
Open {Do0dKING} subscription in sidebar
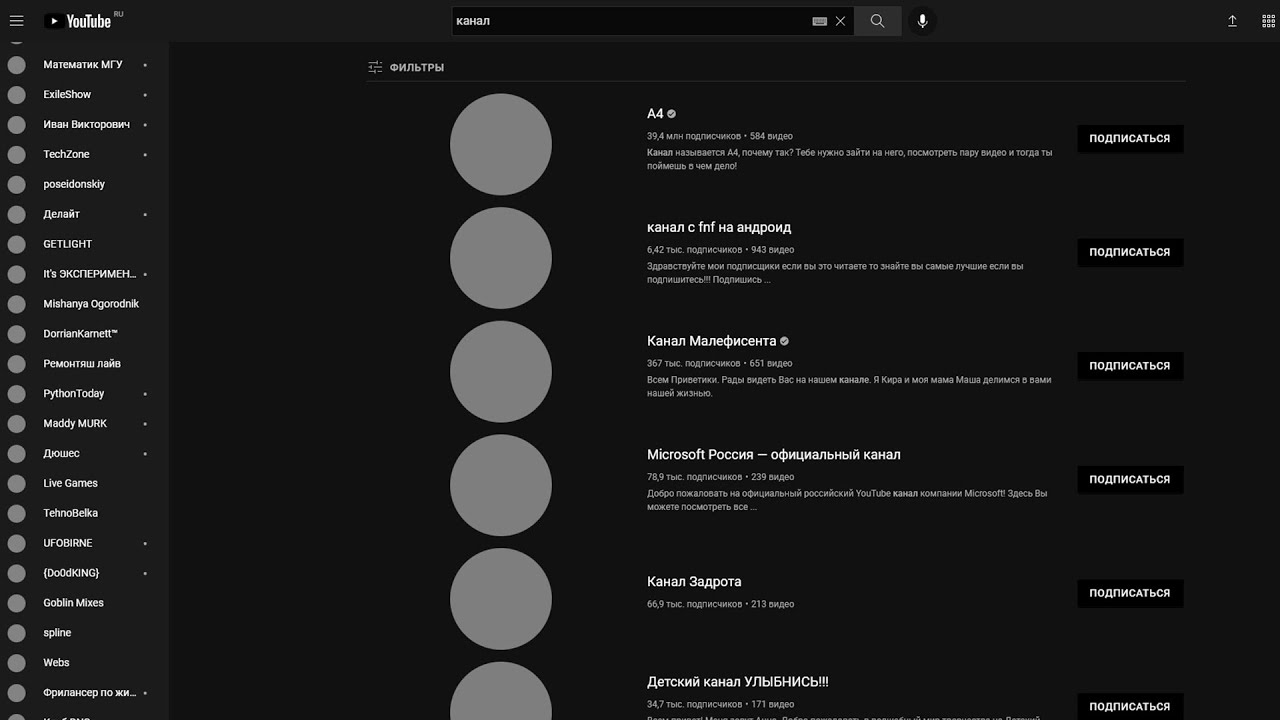84,573
